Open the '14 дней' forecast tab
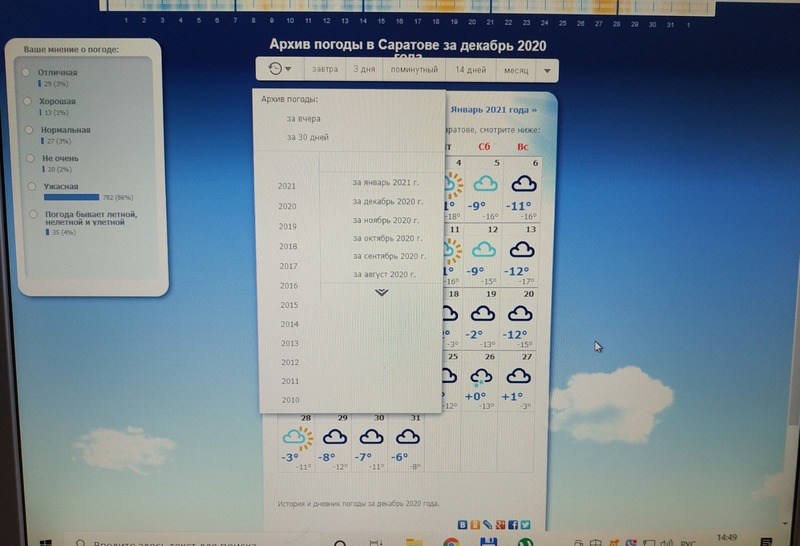Screen dimensions: 800x546 point(470,70)
